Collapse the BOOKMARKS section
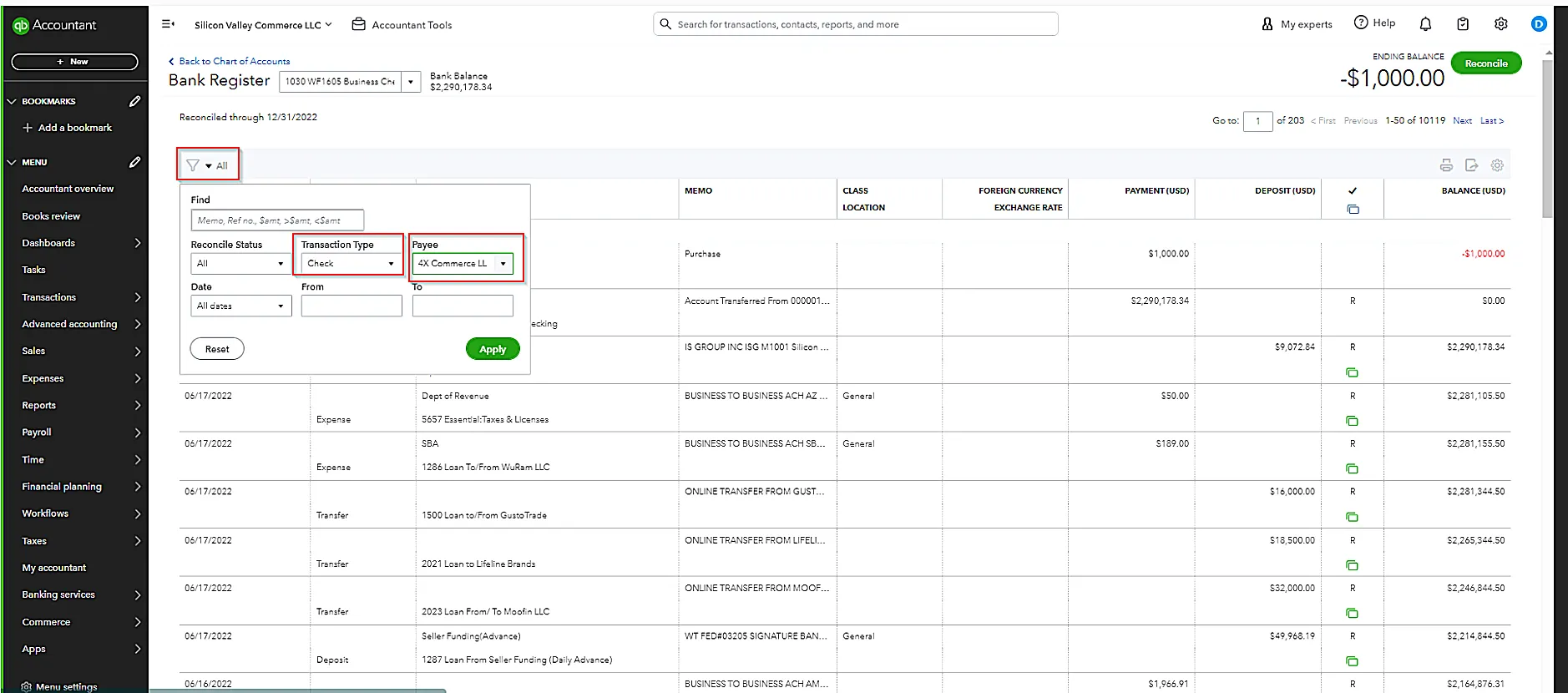Screen dimensions: 1568x693 coord(12,101)
